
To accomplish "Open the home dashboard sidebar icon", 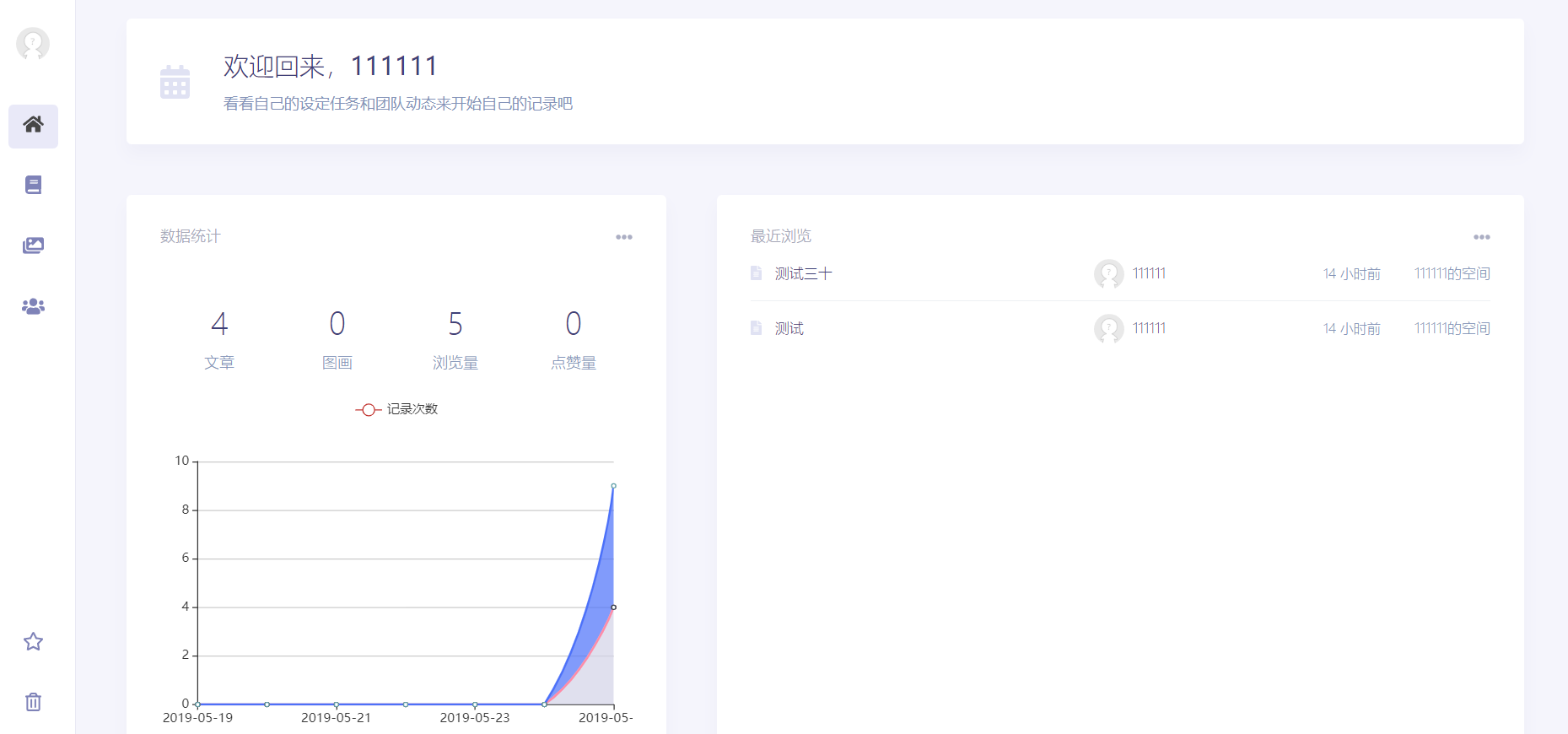I will 33,126.
